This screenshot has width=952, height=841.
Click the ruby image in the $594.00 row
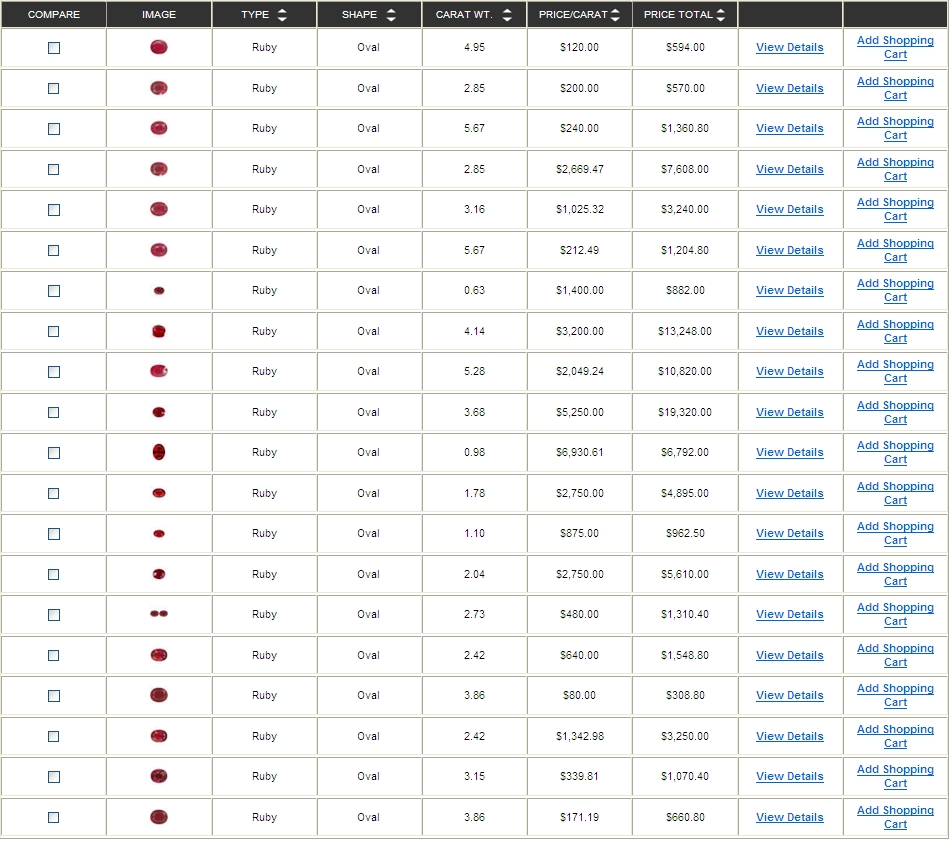coord(159,47)
